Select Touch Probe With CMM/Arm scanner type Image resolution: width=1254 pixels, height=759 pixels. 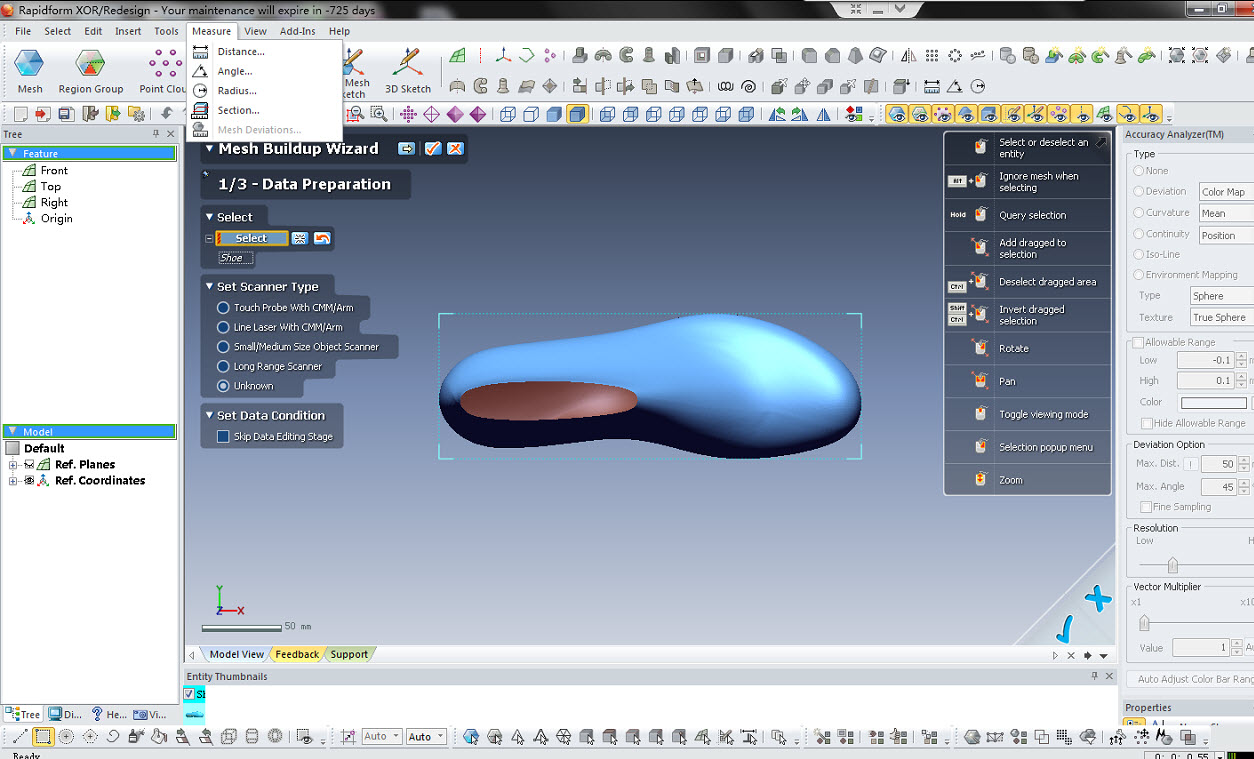224,307
